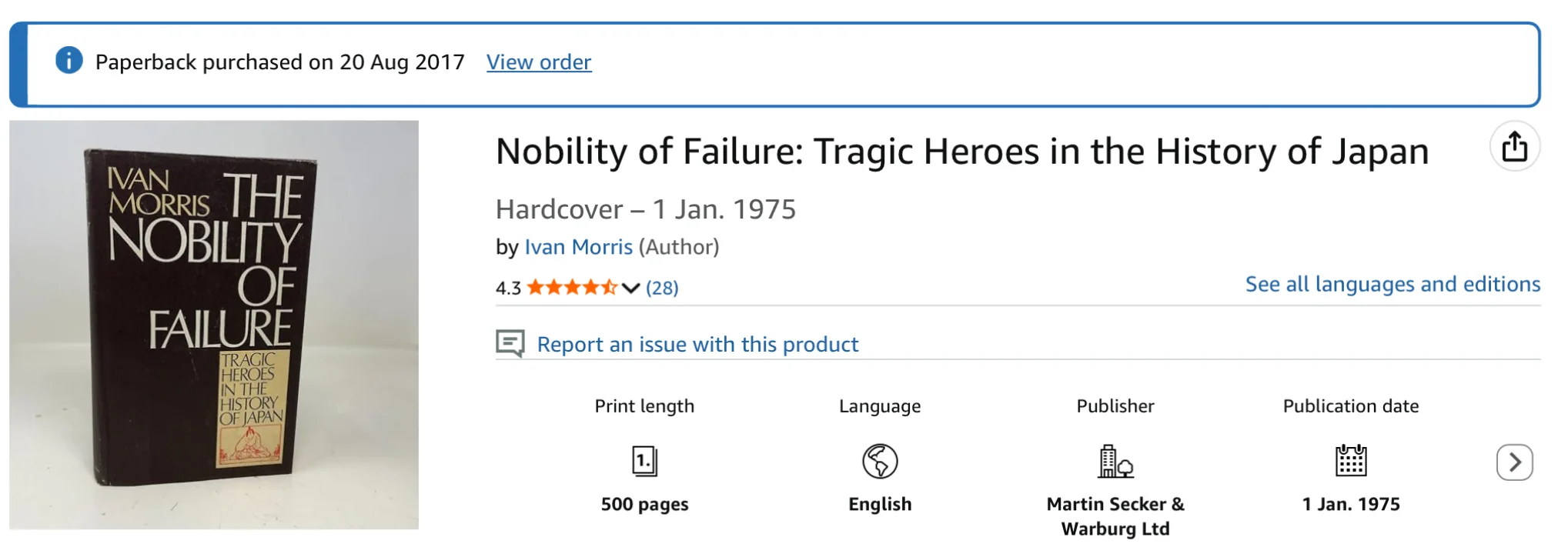Click the orange star rating icons

(x=572, y=288)
